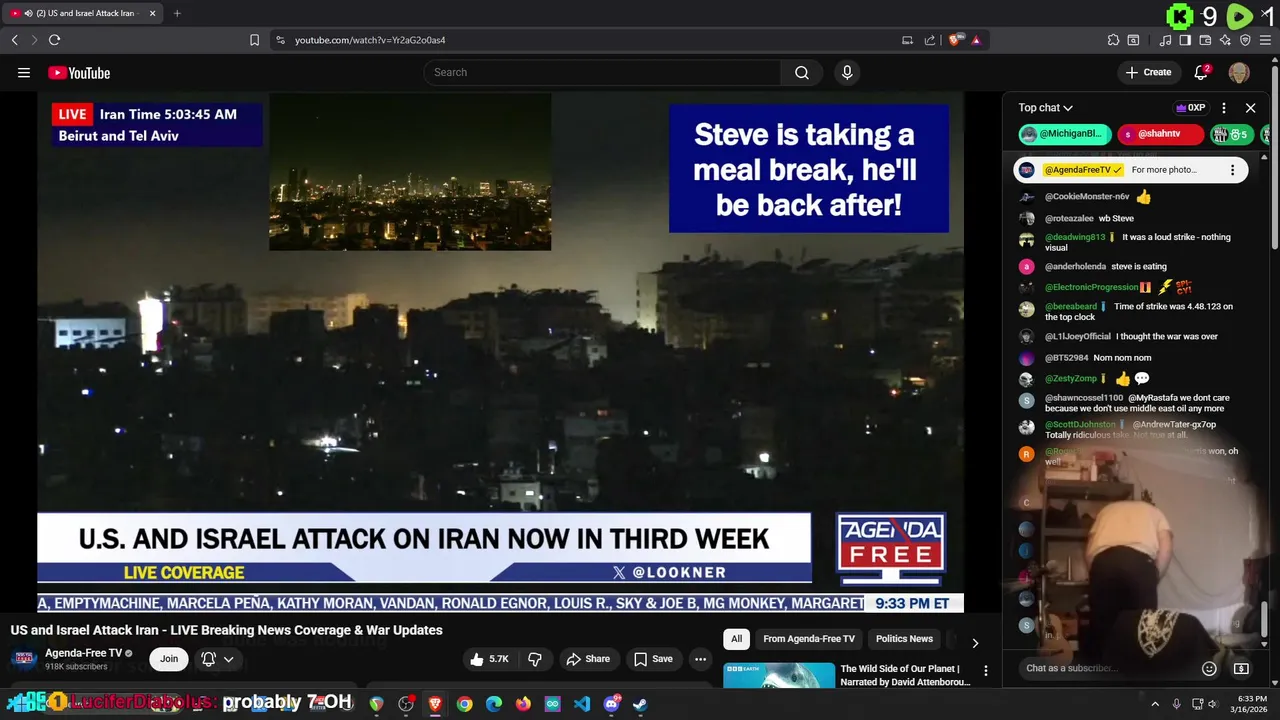The height and width of the screenshot is (720, 1280).
Task: Open the Discord icon in taskbar
Action: 611,703
